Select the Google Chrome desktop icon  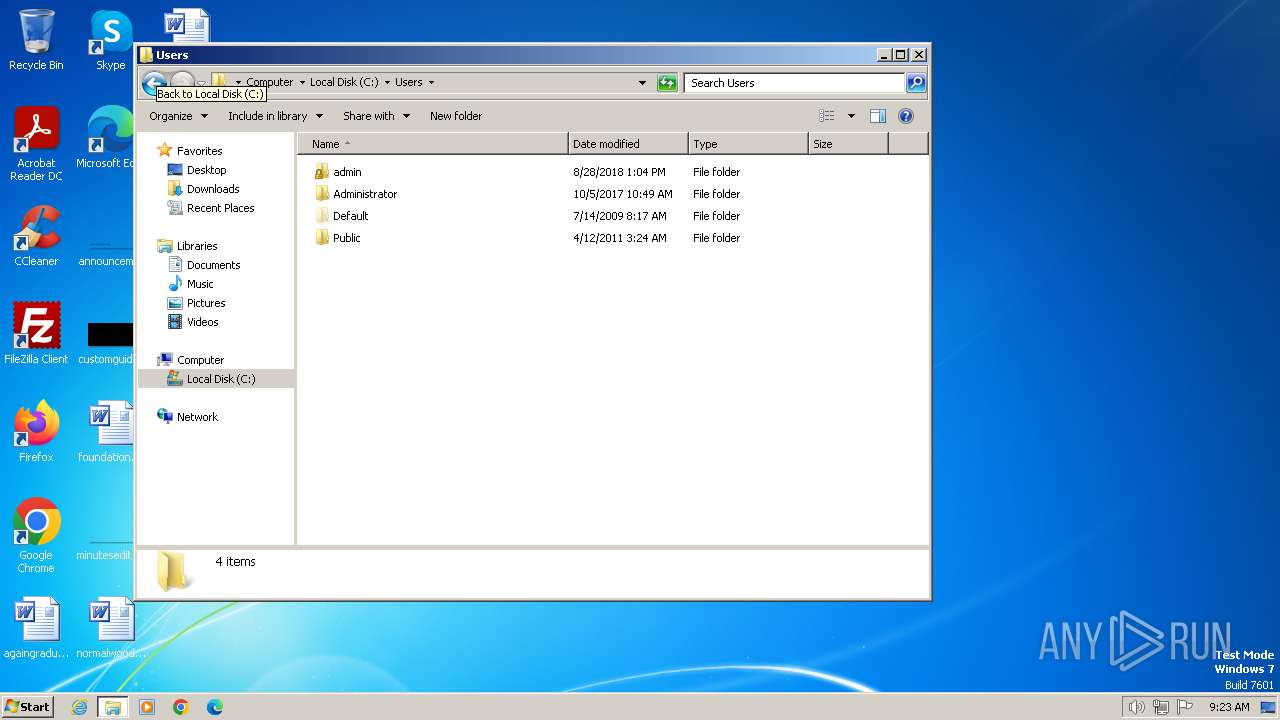point(36,535)
